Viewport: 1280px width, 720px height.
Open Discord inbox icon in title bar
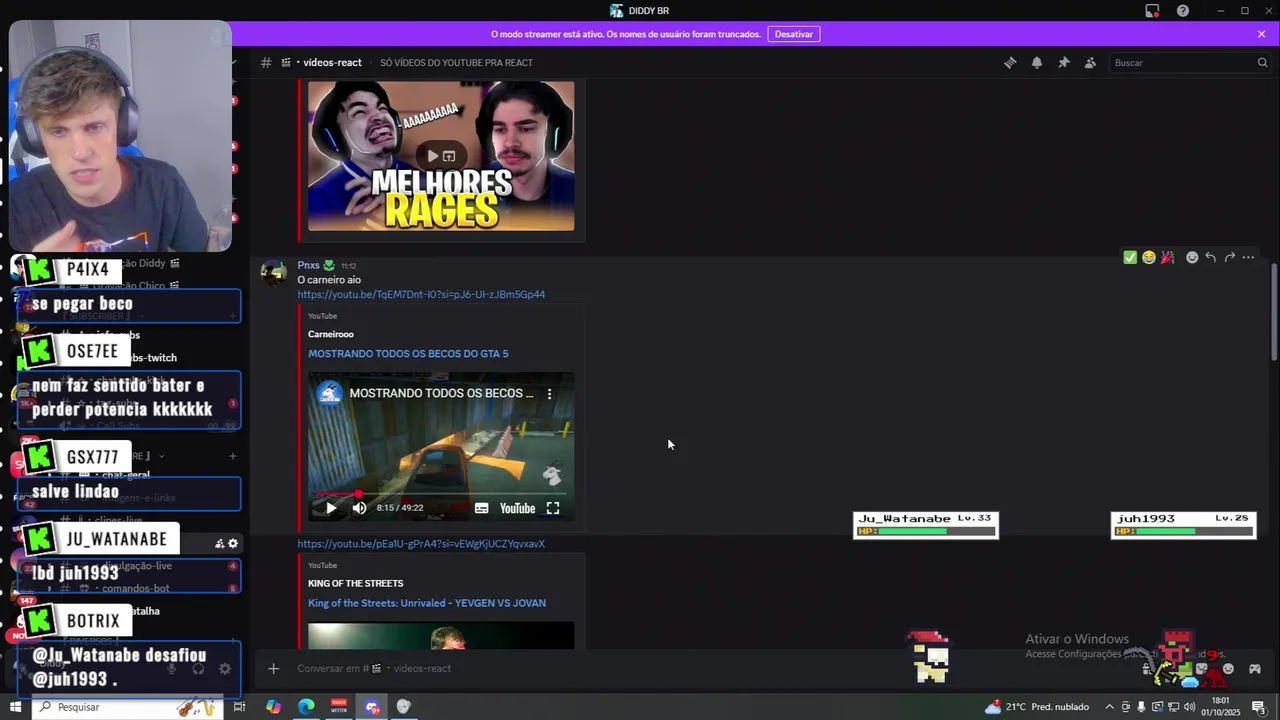[x=1152, y=10]
